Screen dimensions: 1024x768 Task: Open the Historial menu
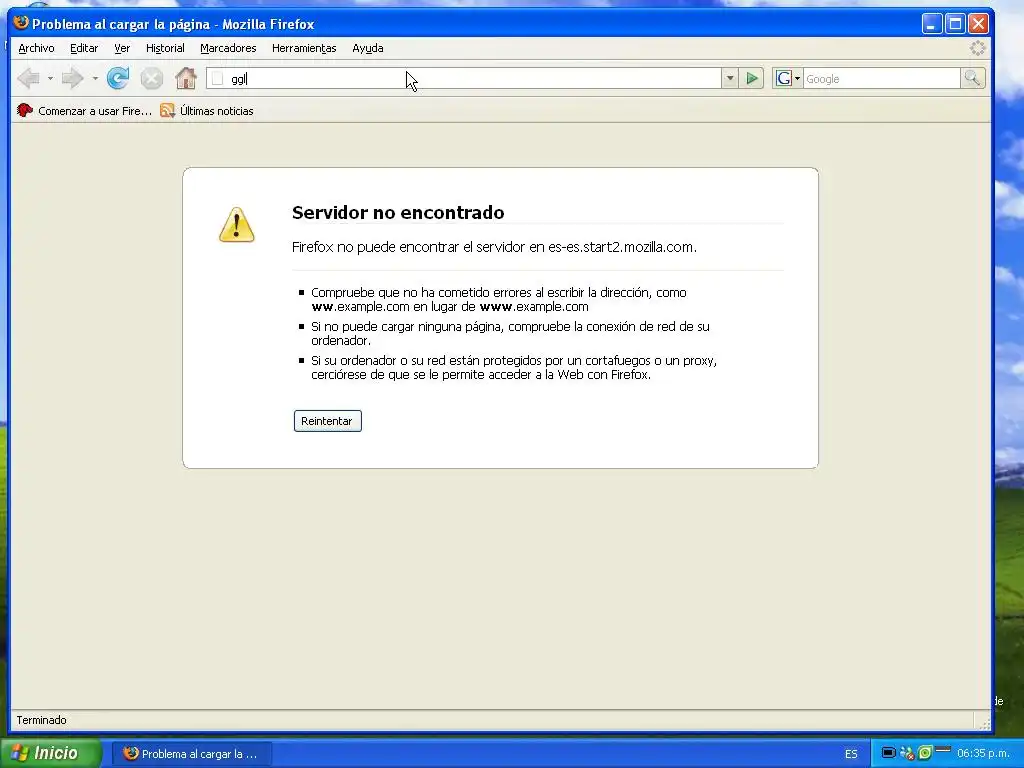point(165,48)
